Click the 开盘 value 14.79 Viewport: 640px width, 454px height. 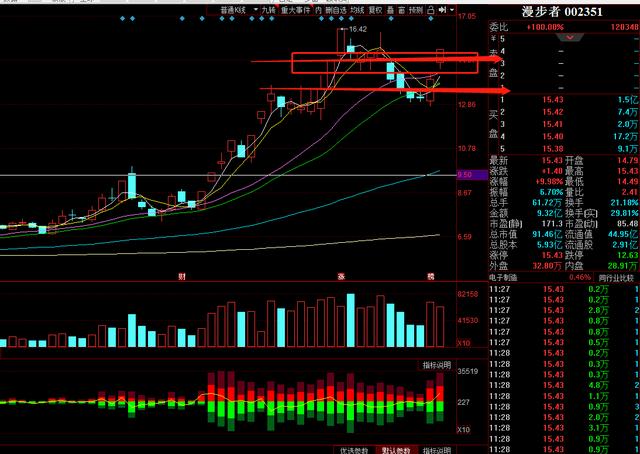click(x=628, y=160)
